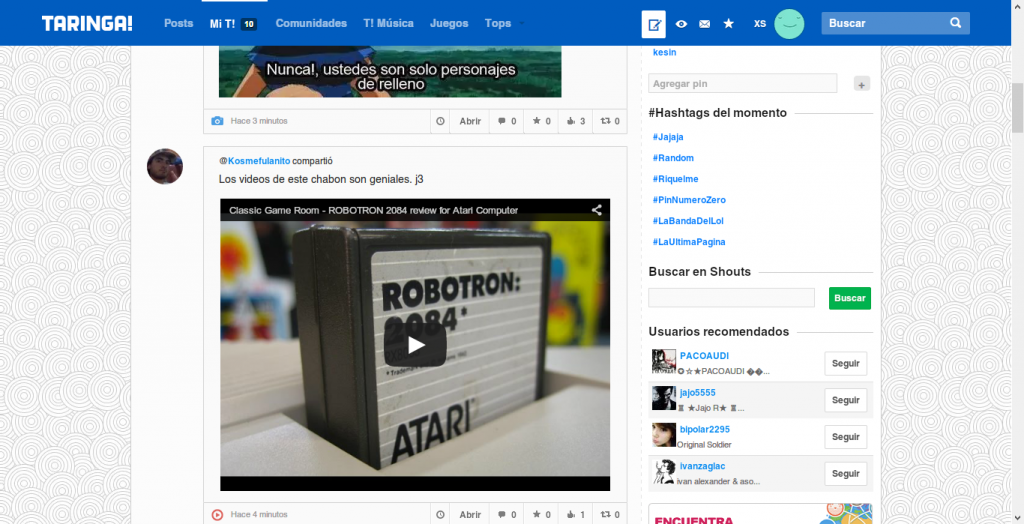Open Juegos section
The image size is (1024, 524).
[x=449, y=24]
